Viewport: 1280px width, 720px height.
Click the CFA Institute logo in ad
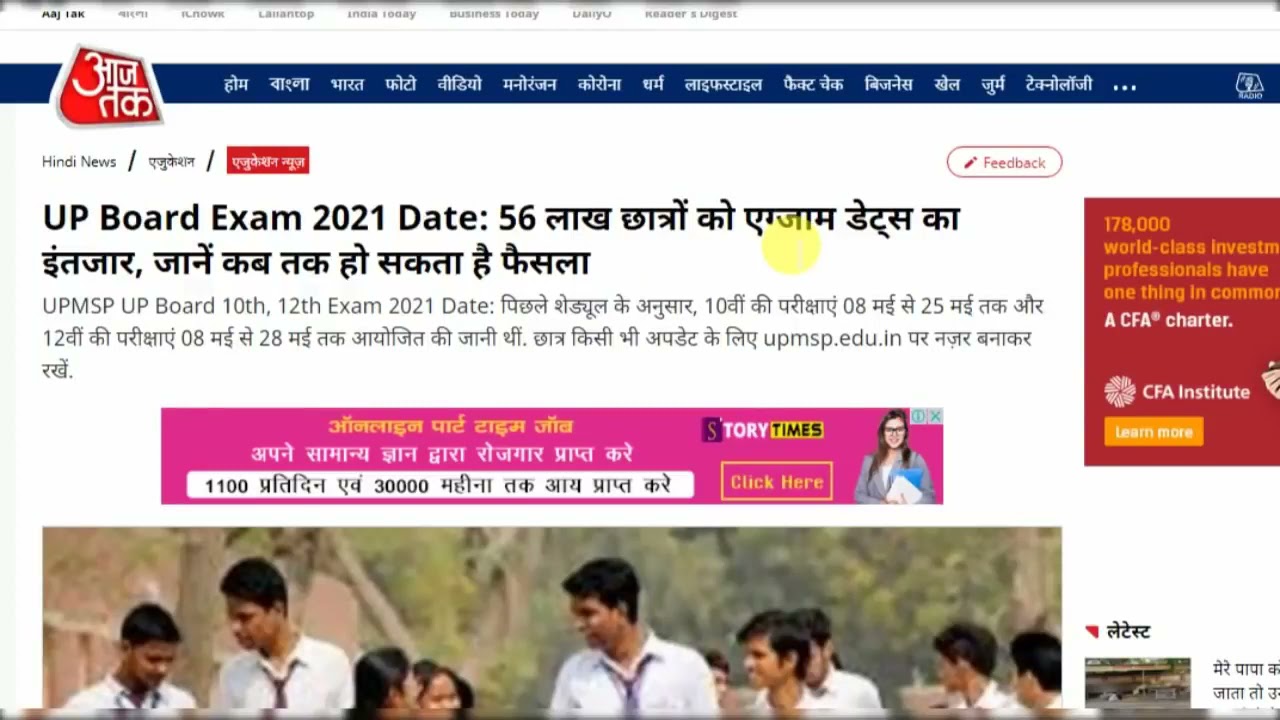click(x=1177, y=392)
